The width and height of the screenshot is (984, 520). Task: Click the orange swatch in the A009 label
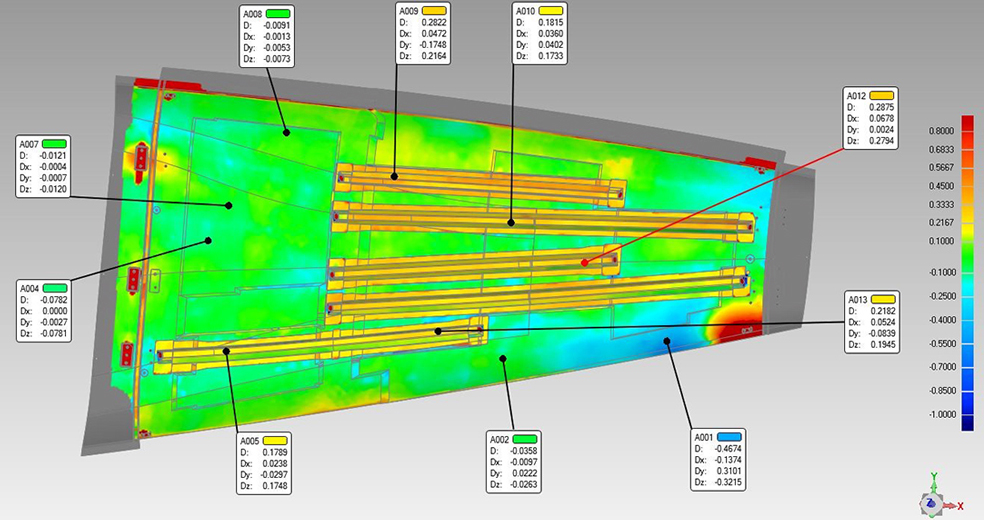click(433, 11)
